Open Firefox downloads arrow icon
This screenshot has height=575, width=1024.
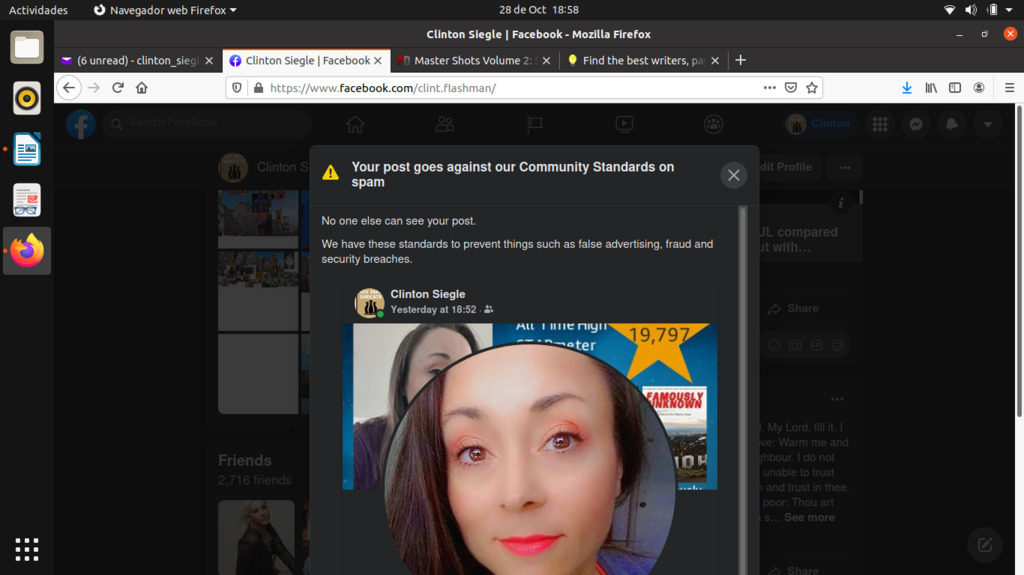pos(906,88)
